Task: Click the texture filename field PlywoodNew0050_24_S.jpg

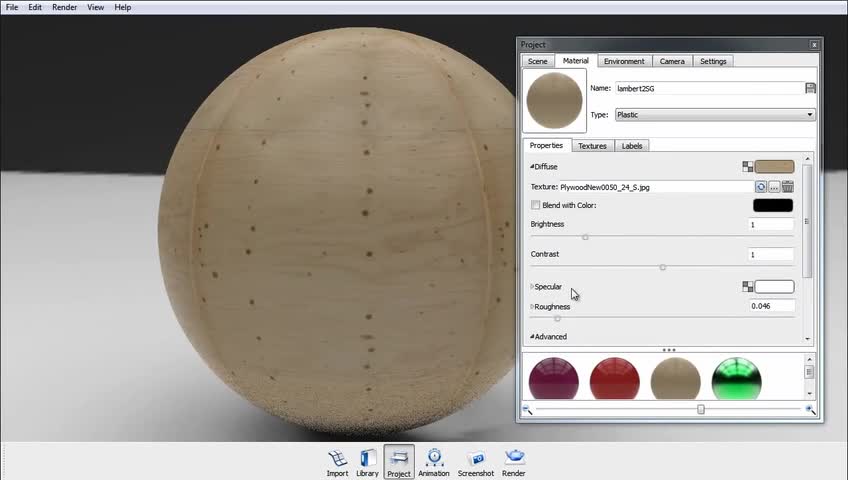Action: click(657, 187)
